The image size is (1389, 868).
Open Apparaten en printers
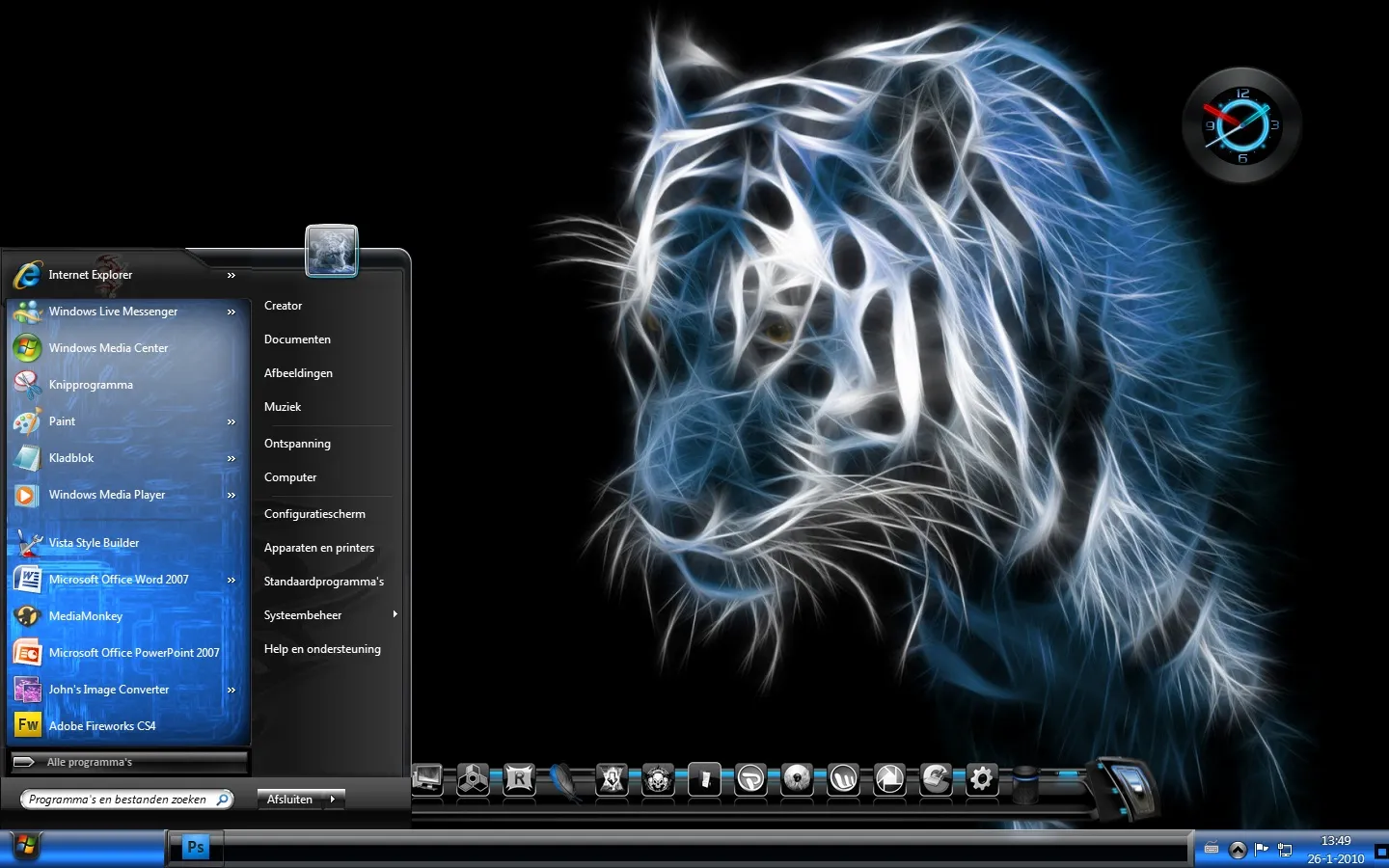pos(319,548)
